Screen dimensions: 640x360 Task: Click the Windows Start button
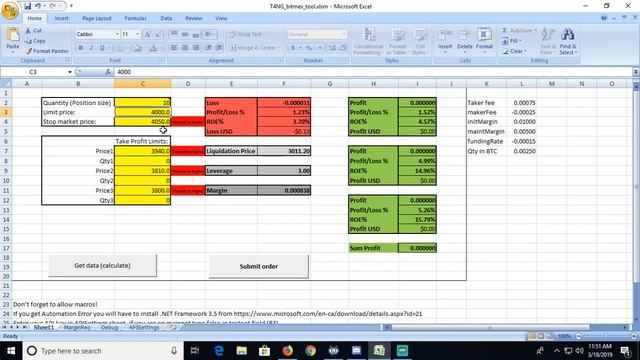point(11,351)
